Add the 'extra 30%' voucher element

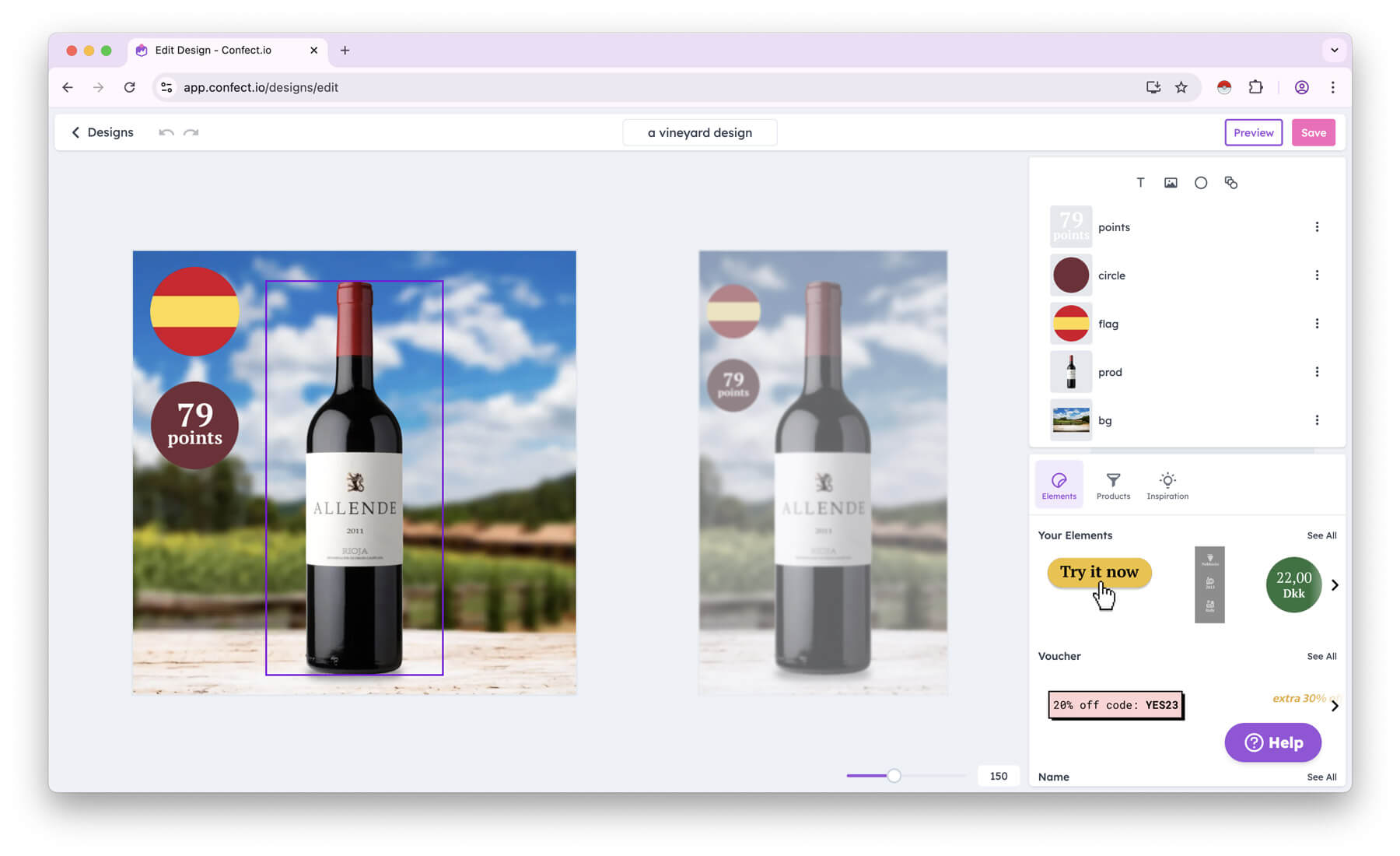point(1300,698)
